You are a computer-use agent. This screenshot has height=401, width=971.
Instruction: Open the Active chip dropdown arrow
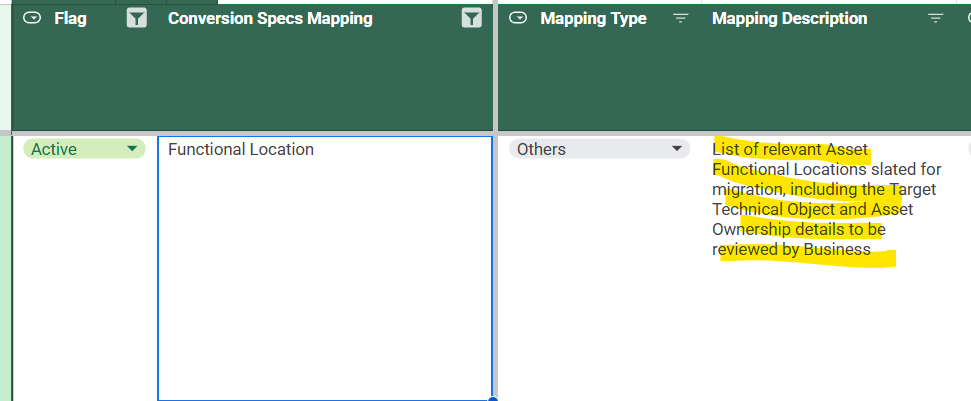[x=132, y=149]
